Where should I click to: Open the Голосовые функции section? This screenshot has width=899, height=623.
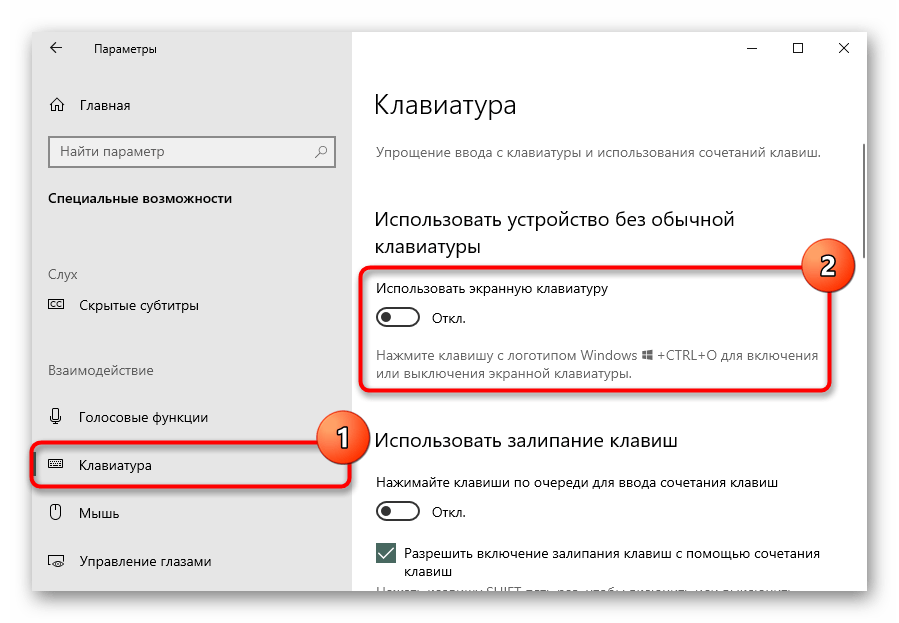point(143,417)
